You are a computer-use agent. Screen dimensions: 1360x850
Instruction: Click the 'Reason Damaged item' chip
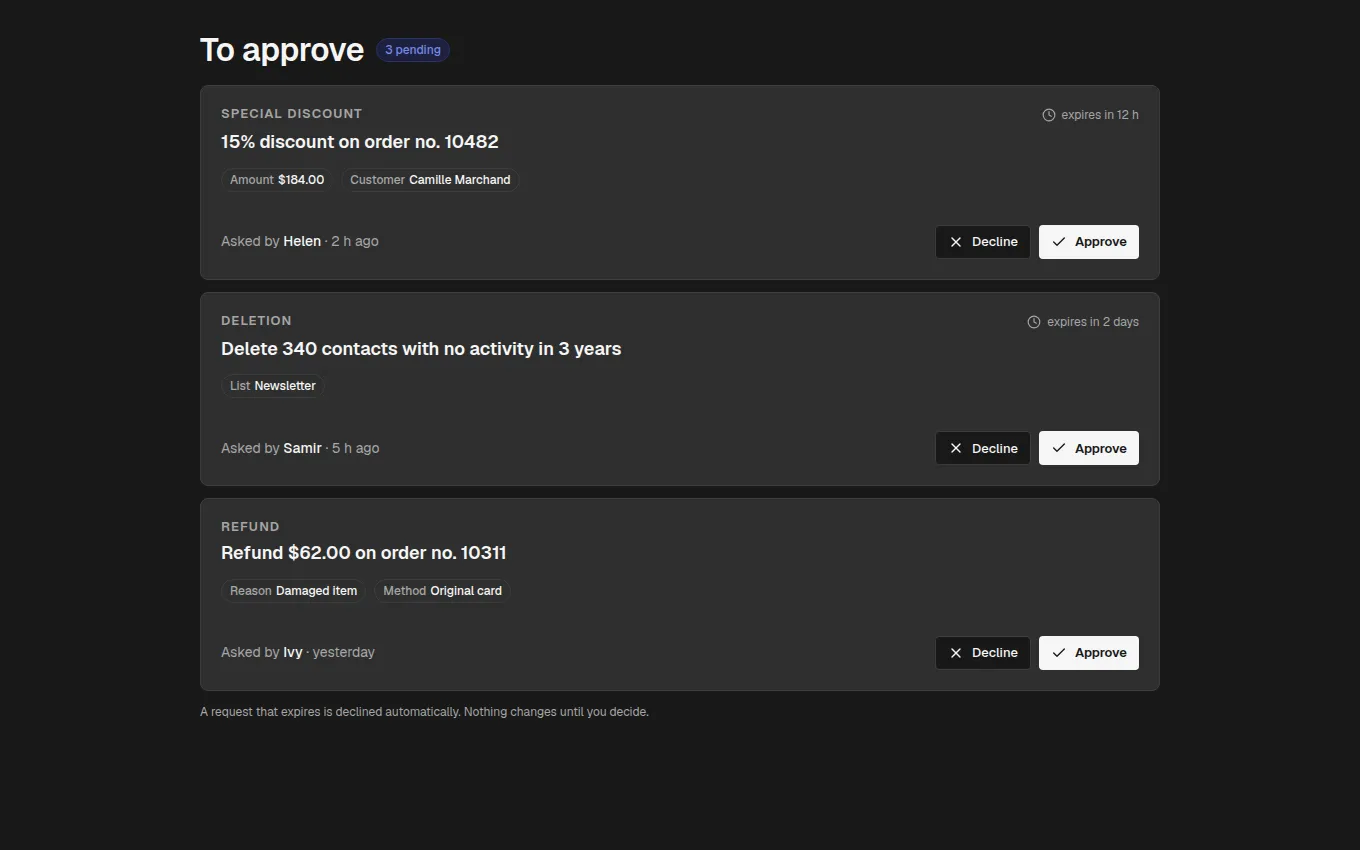[x=293, y=591]
